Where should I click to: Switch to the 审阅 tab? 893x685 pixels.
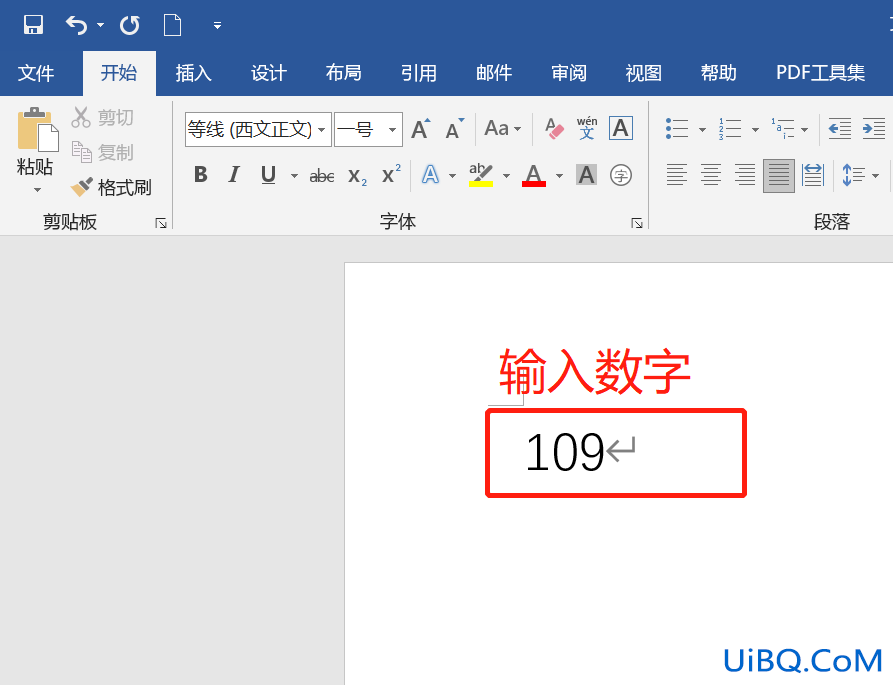tap(568, 73)
